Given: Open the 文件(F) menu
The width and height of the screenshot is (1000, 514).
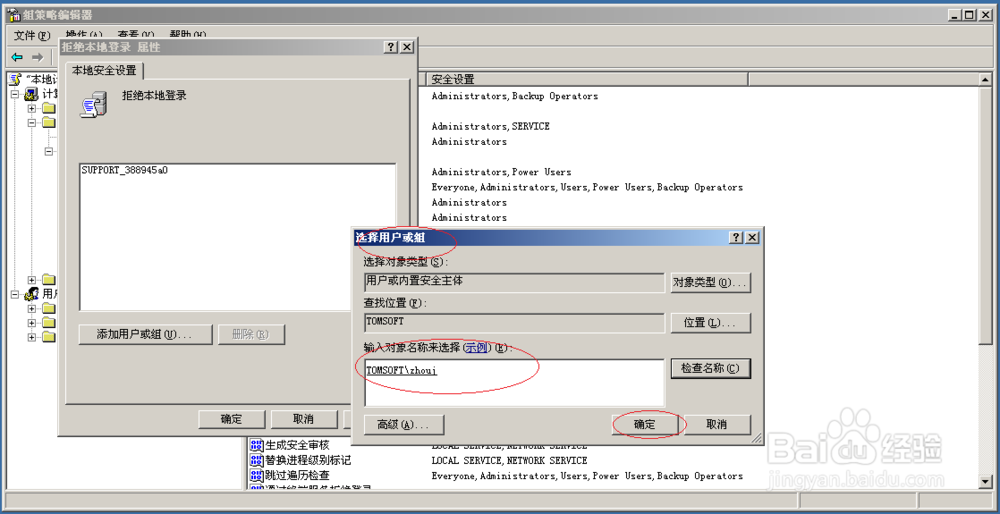Looking at the screenshot, I should click(x=32, y=35).
